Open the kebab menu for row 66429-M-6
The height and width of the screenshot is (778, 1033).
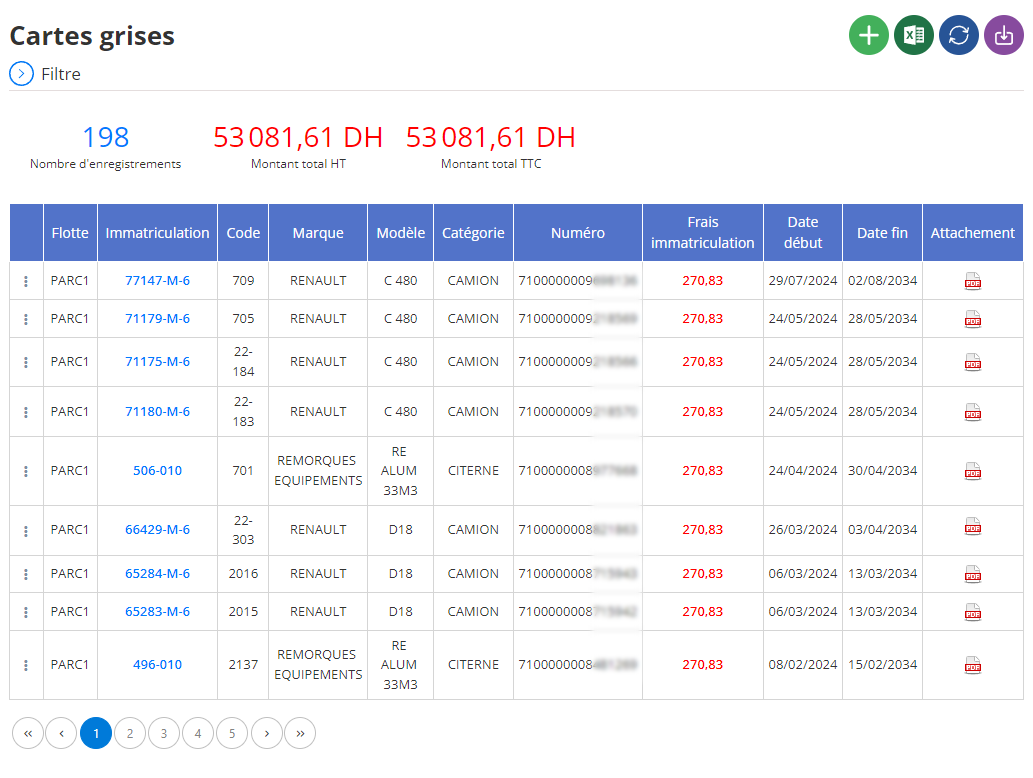pyautogui.click(x=26, y=531)
